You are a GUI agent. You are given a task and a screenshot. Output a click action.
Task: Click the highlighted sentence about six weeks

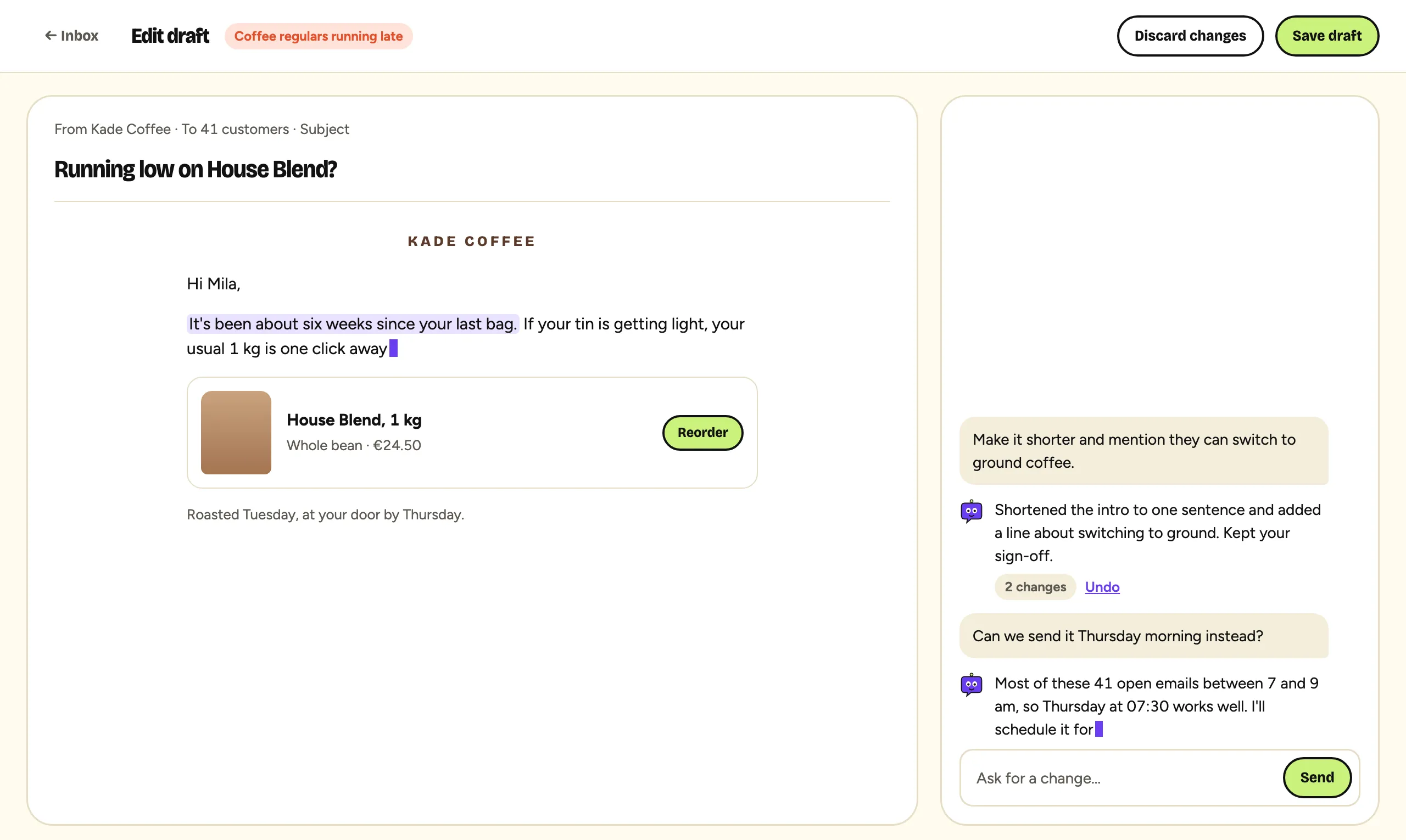[x=352, y=324]
